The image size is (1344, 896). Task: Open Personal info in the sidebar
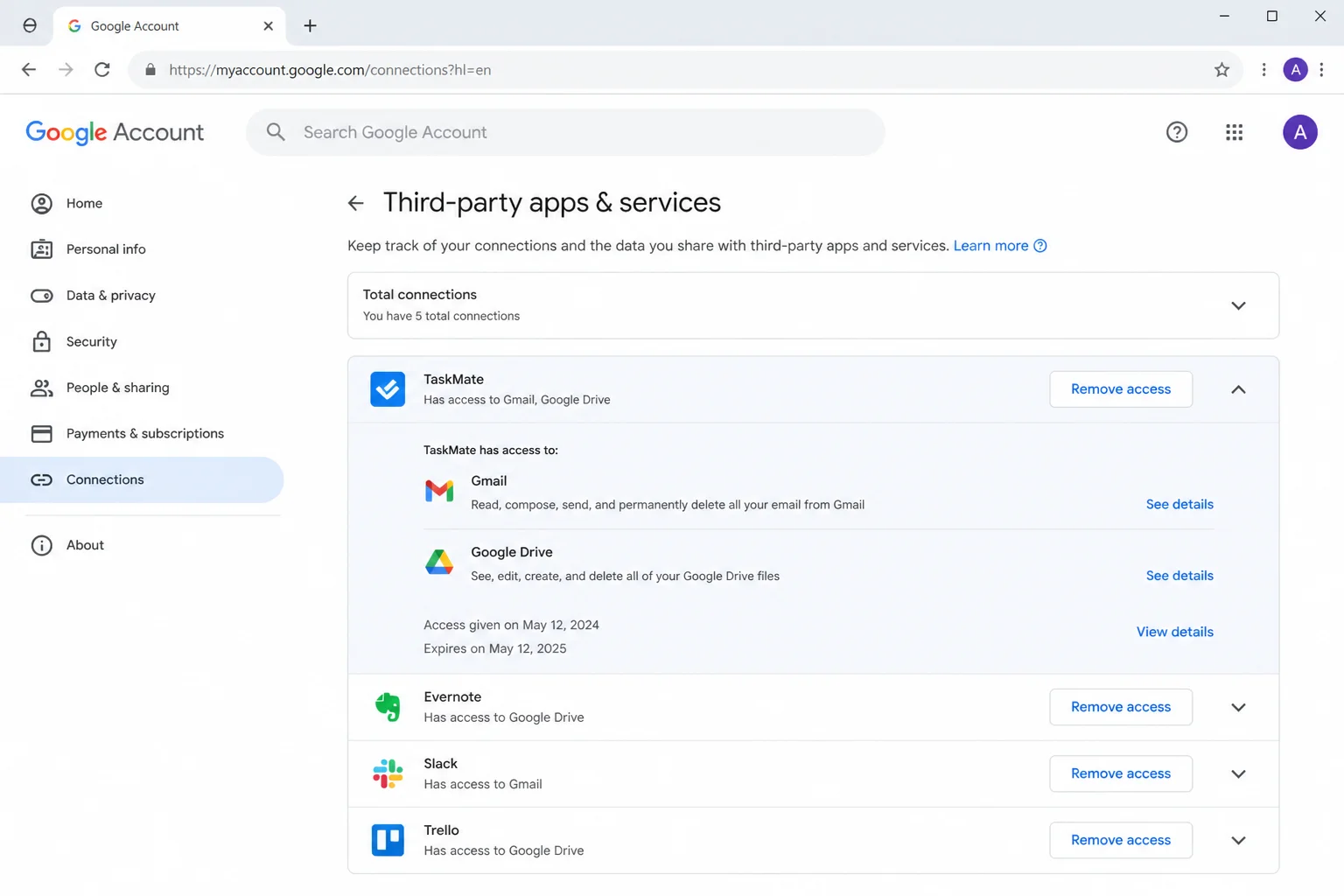[142, 249]
